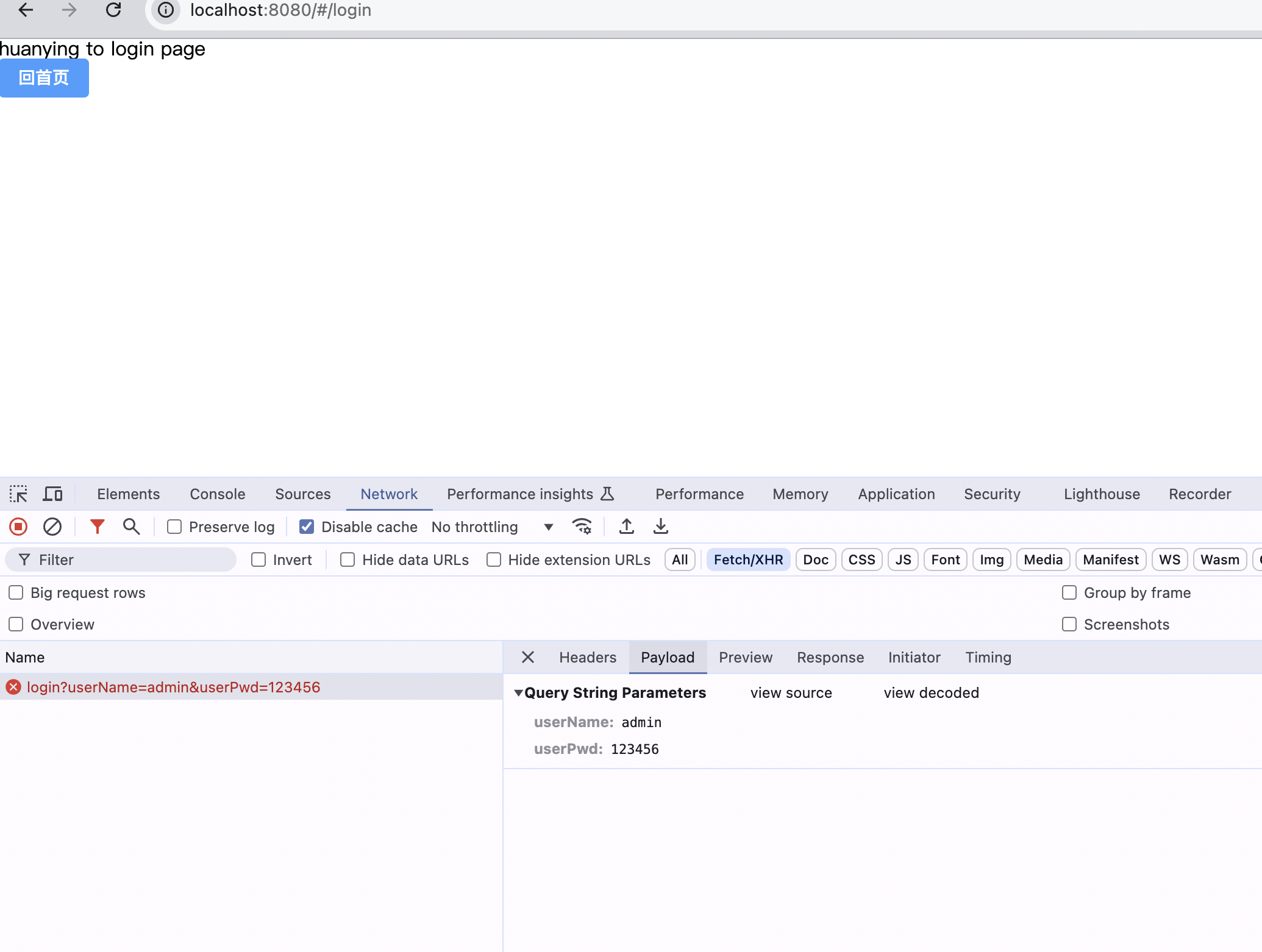This screenshot has height=952, width=1262.
Task: Toggle Big request rows checkbox
Action: click(16, 592)
